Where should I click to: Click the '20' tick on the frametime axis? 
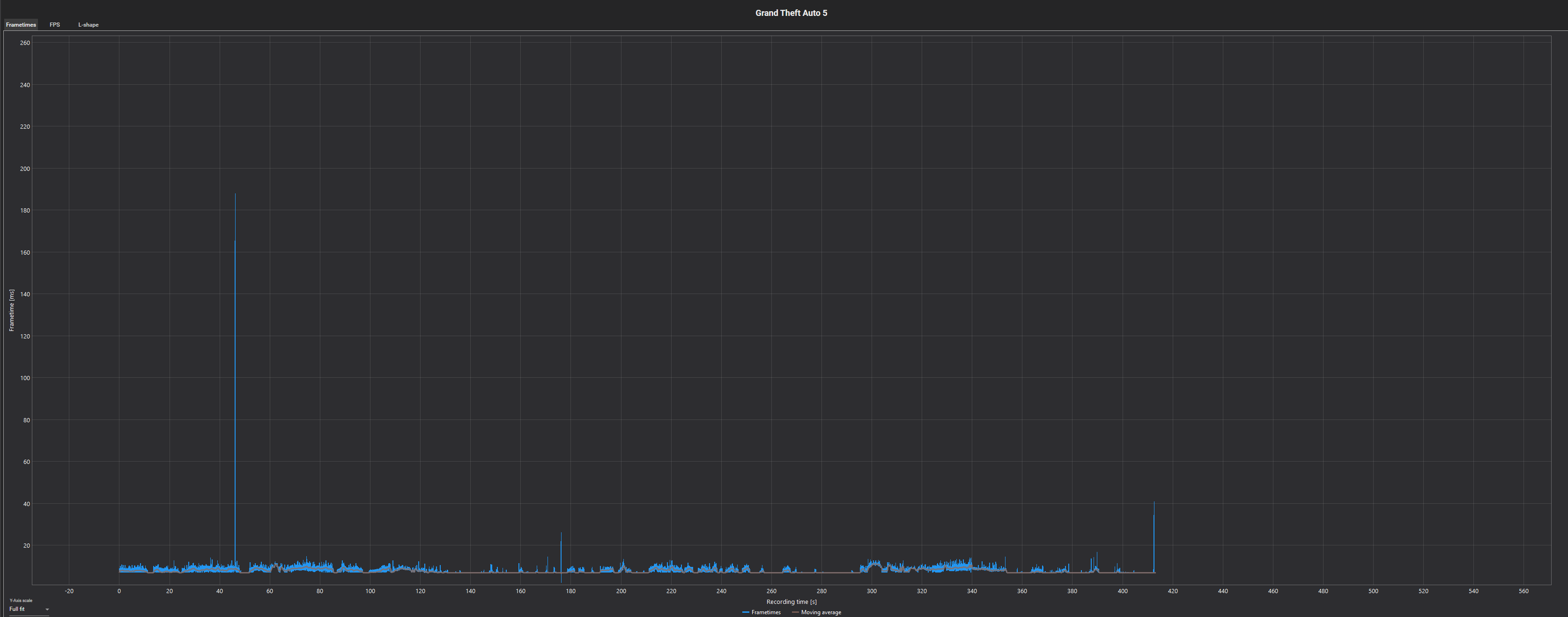(26, 546)
